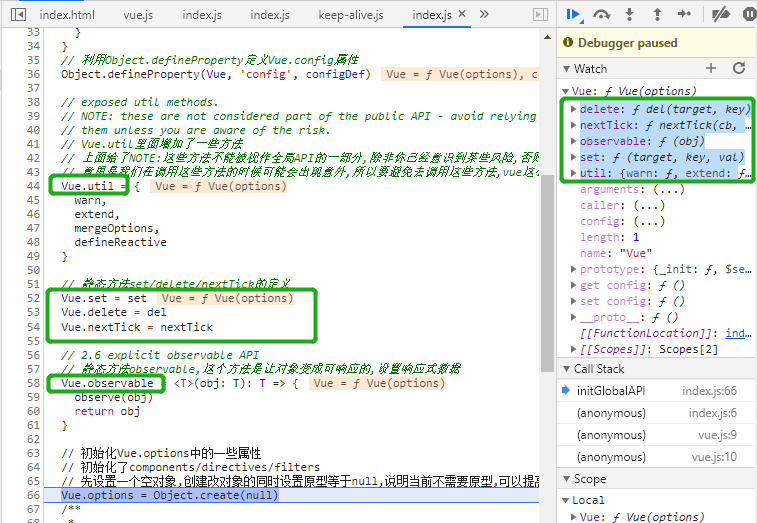Click line number 66 in gutter
Screen dimensions: 757x523
[33, 495]
